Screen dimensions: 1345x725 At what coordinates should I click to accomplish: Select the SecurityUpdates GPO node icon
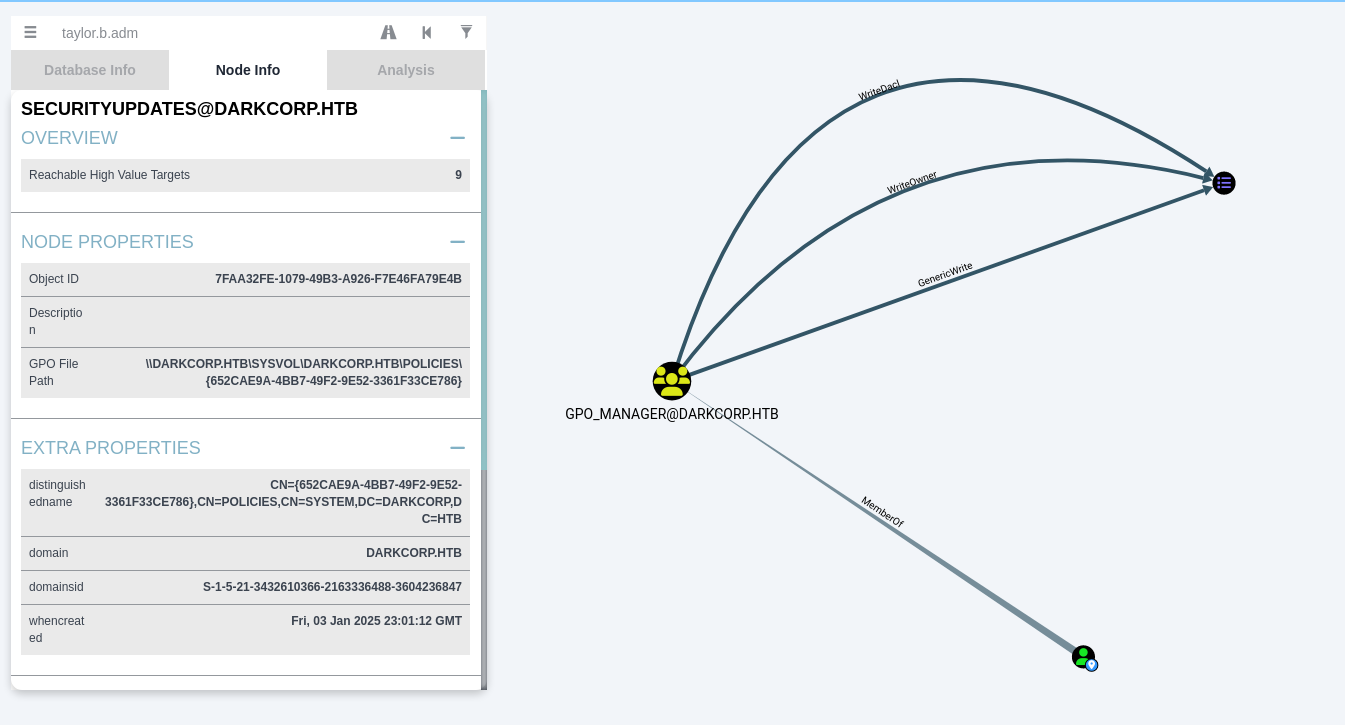1224,183
